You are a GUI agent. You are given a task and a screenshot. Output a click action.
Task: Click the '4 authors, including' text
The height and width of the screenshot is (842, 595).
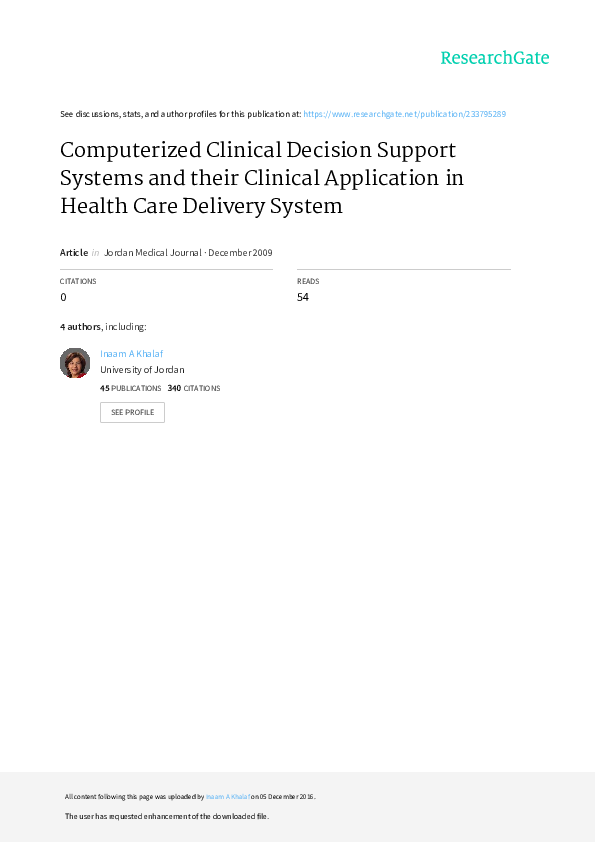tap(103, 326)
